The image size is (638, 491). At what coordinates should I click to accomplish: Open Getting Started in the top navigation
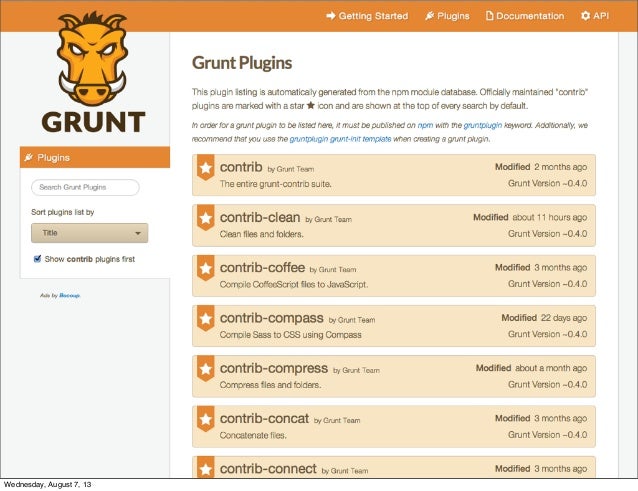[x=367, y=16]
